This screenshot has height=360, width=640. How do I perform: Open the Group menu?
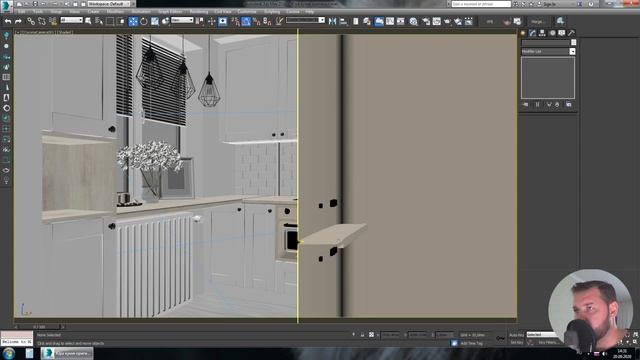(56, 12)
